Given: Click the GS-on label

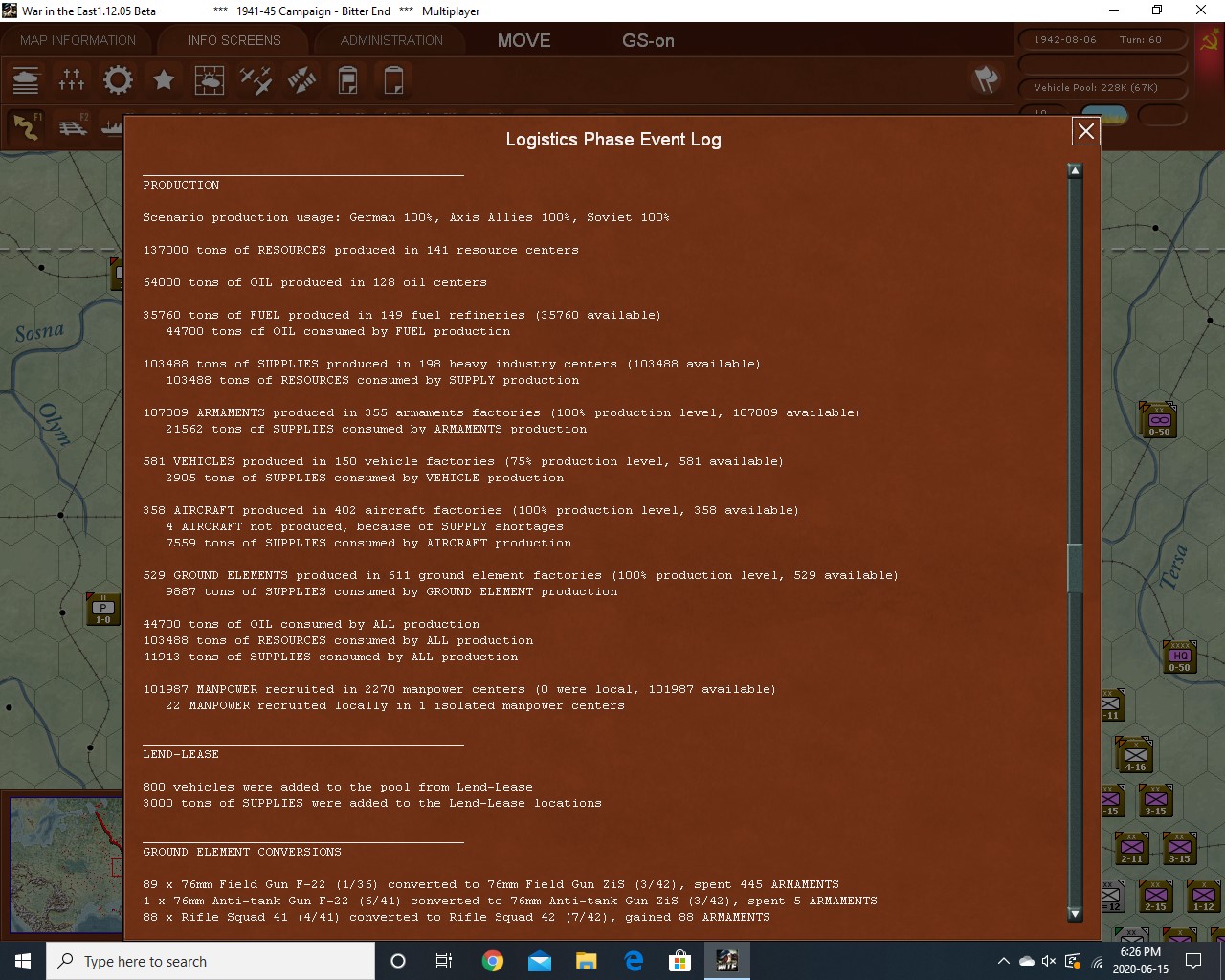Looking at the screenshot, I should pos(648,40).
